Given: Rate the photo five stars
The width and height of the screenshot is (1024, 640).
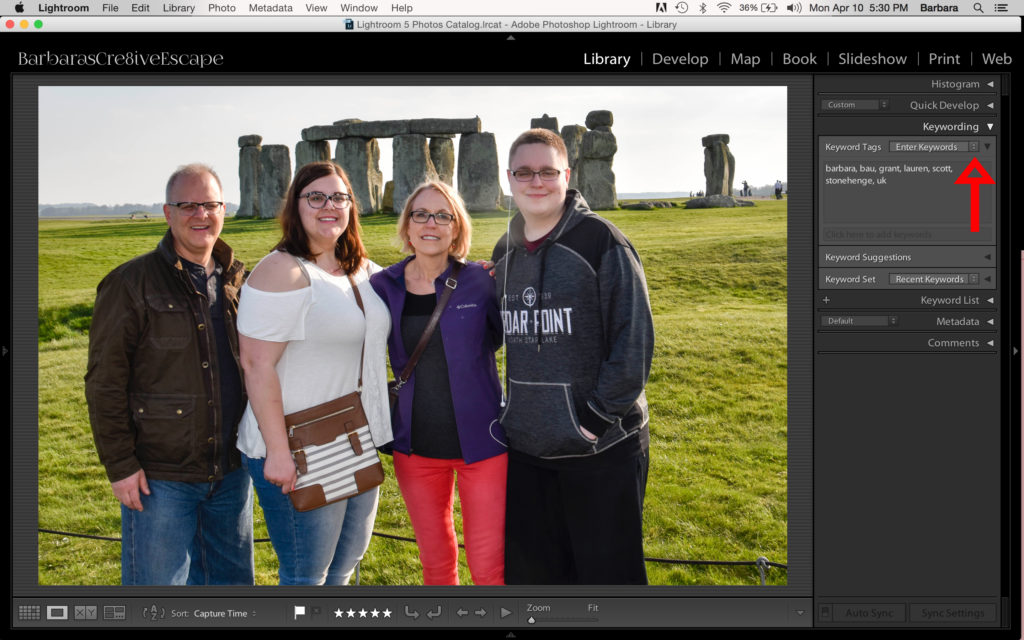Looking at the screenshot, I should pos(387,613).
